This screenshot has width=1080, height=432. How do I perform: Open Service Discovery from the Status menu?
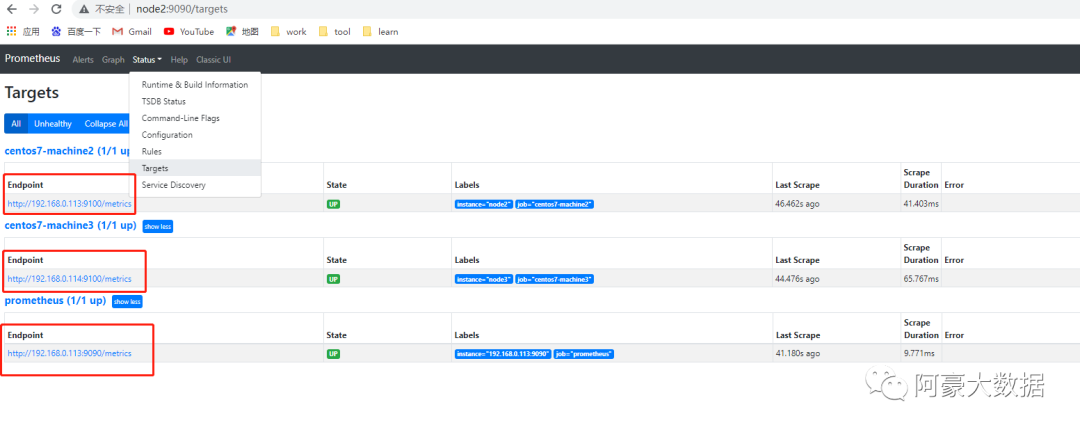(195, 185)
